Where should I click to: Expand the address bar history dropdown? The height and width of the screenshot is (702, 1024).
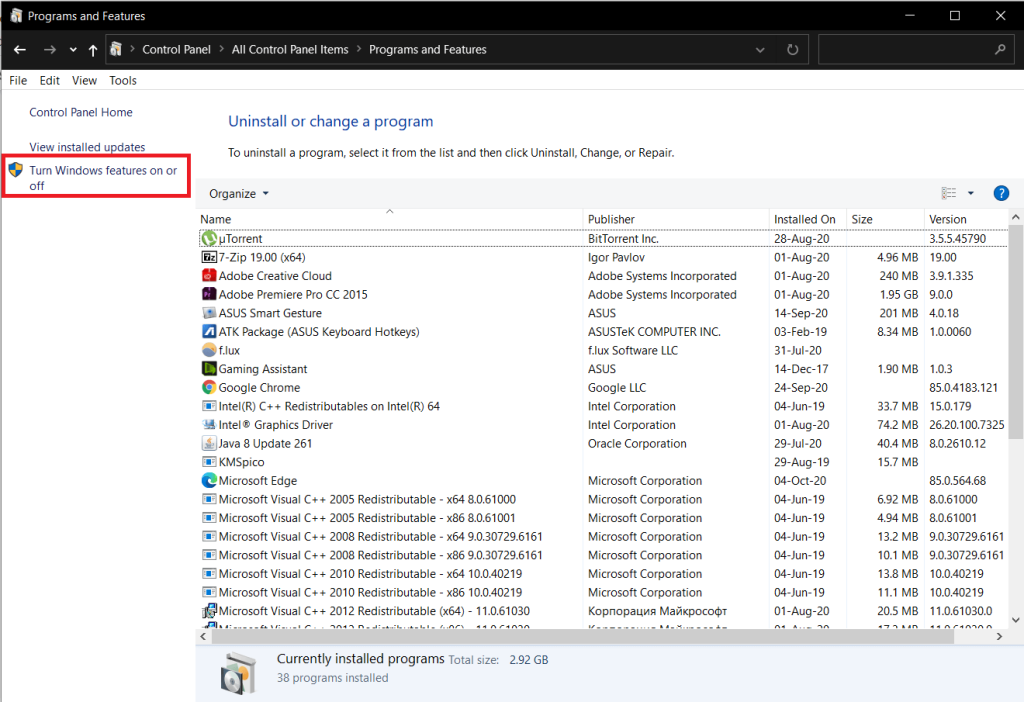(760, 50)
